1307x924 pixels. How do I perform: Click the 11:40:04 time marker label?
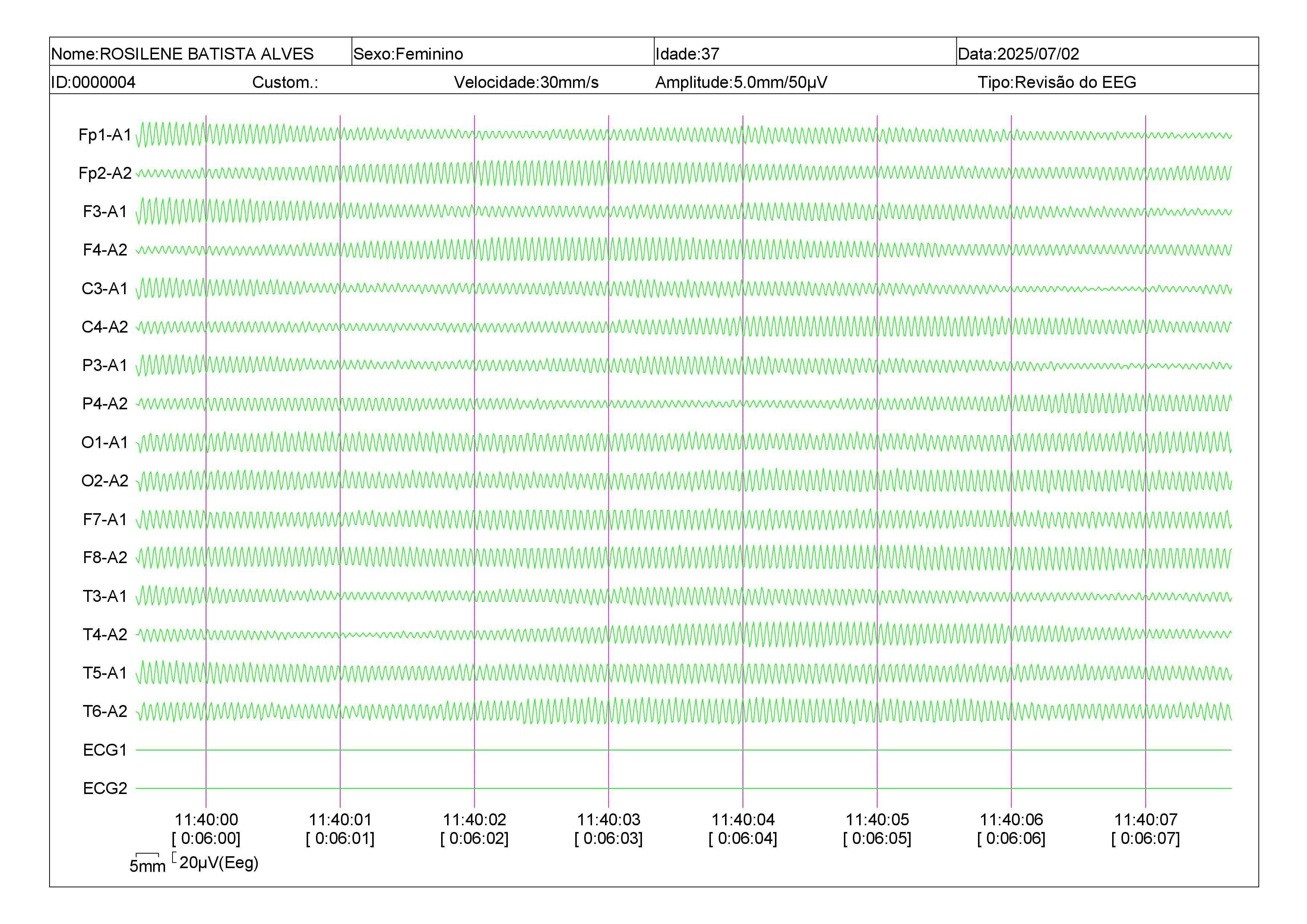tap(743, 820)
